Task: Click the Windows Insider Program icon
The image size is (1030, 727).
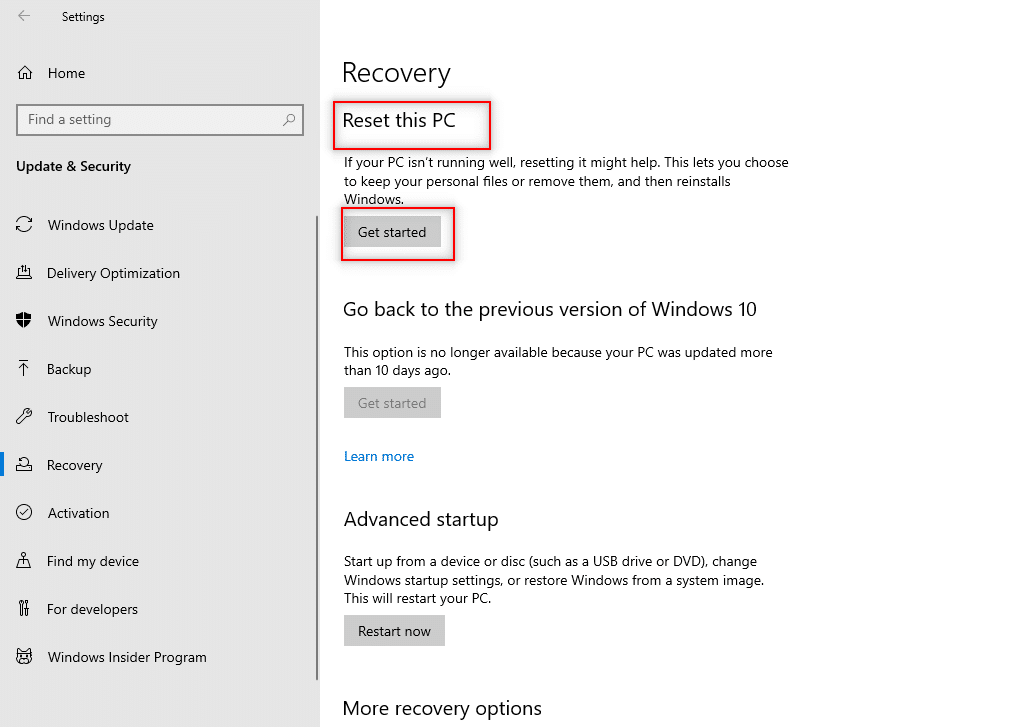Action: (24, 656)
